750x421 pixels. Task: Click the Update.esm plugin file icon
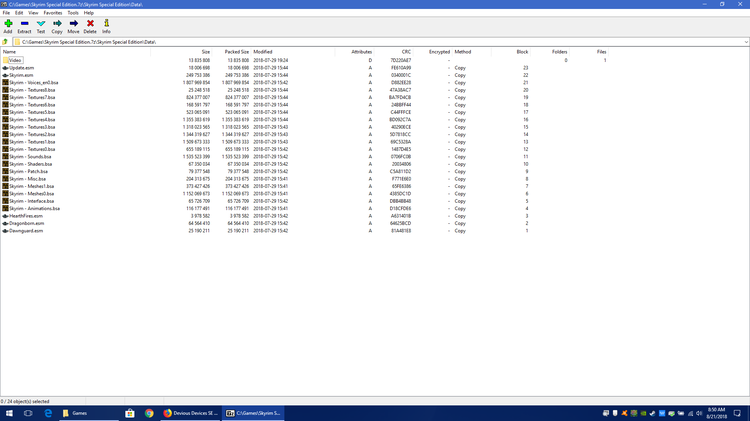pyautogui.click(x=5, y=68)
